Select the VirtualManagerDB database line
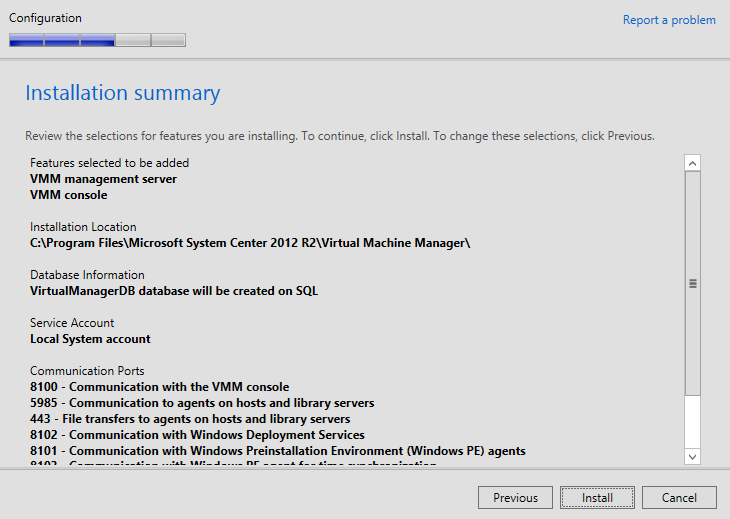Image resolution: width=730 pixels, height=519 pixels. pyautogui.click(x=174, y=291)
